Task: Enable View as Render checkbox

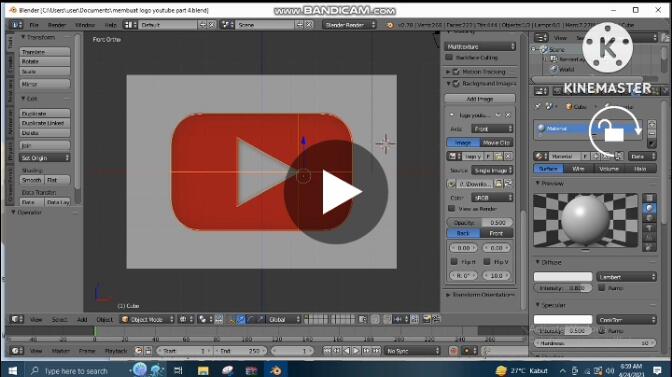Action: click(x=451, y=209)
